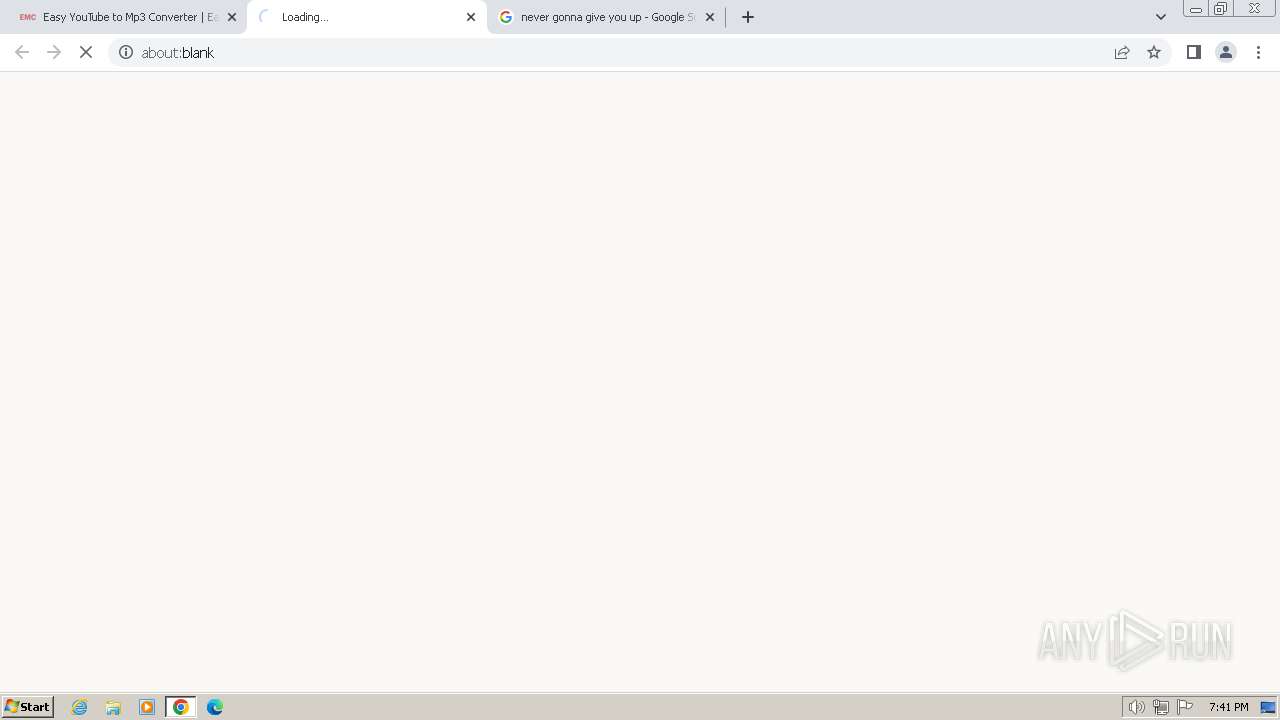The width and height of the screenshot is (1280, 720).
Task: Show the clock reading 7:41 PM
Action: click(1228, 707)
